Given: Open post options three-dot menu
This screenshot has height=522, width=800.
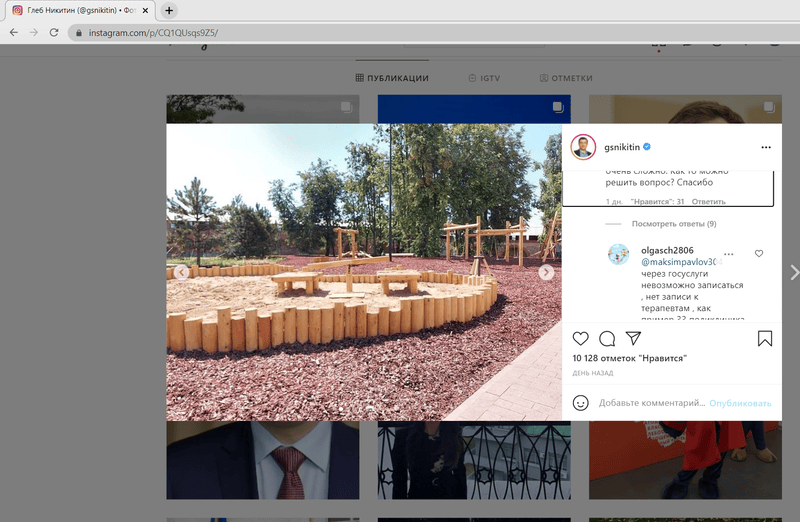Looking at the screenshot, I should tap(766, 147).
